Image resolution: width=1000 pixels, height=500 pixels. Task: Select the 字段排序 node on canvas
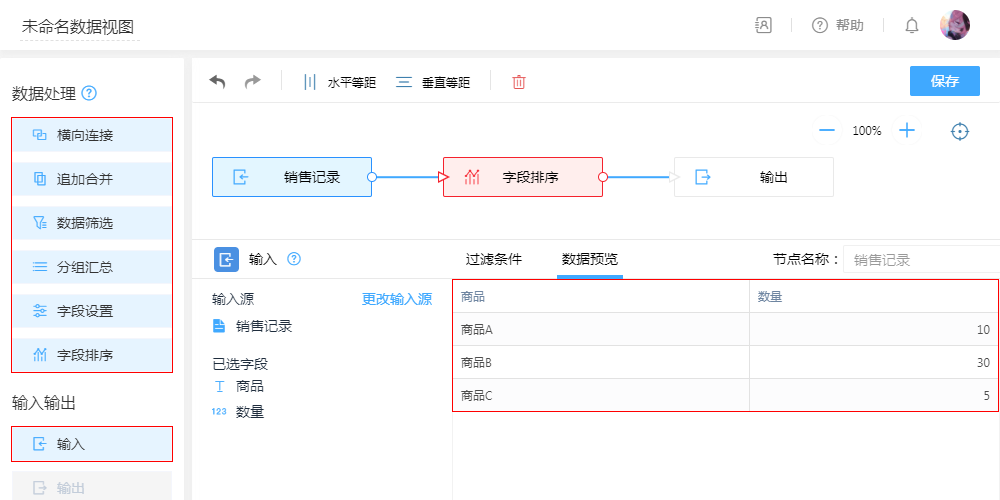pos(523,177)
